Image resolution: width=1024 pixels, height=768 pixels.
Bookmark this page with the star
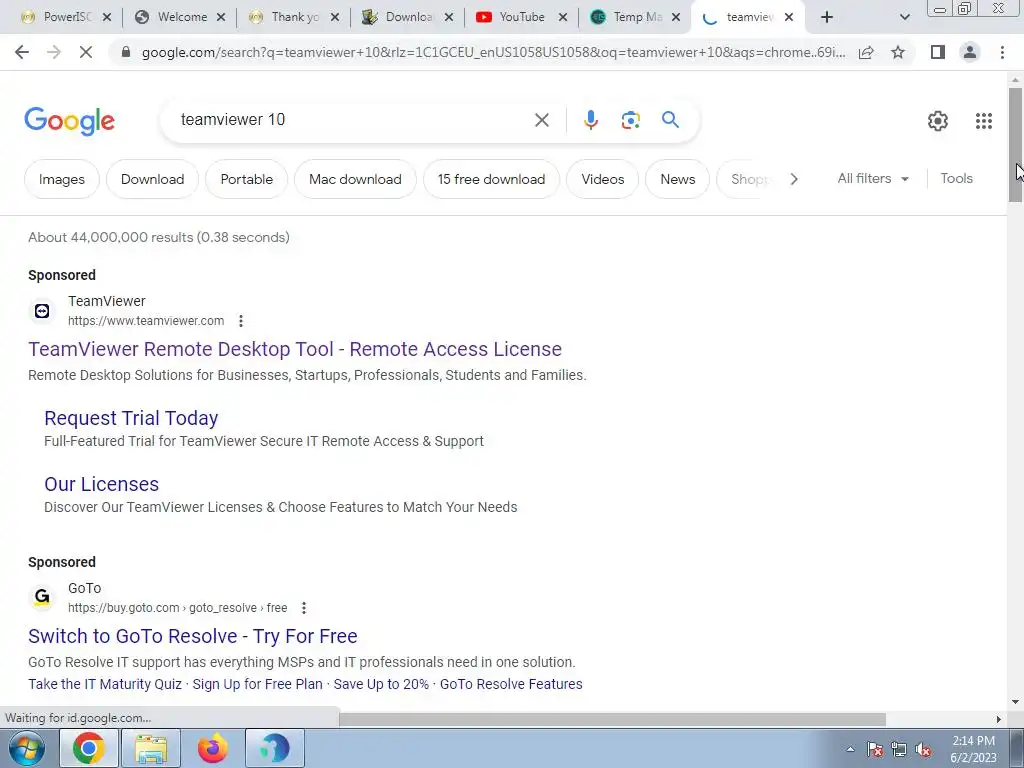pyautogui.click(x=898, y=52)
